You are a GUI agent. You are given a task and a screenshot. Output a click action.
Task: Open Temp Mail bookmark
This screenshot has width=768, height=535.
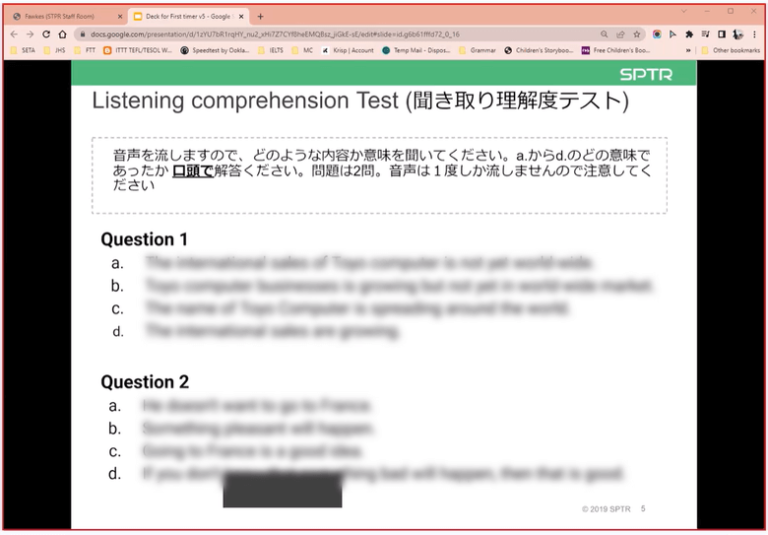pos(416,50)
